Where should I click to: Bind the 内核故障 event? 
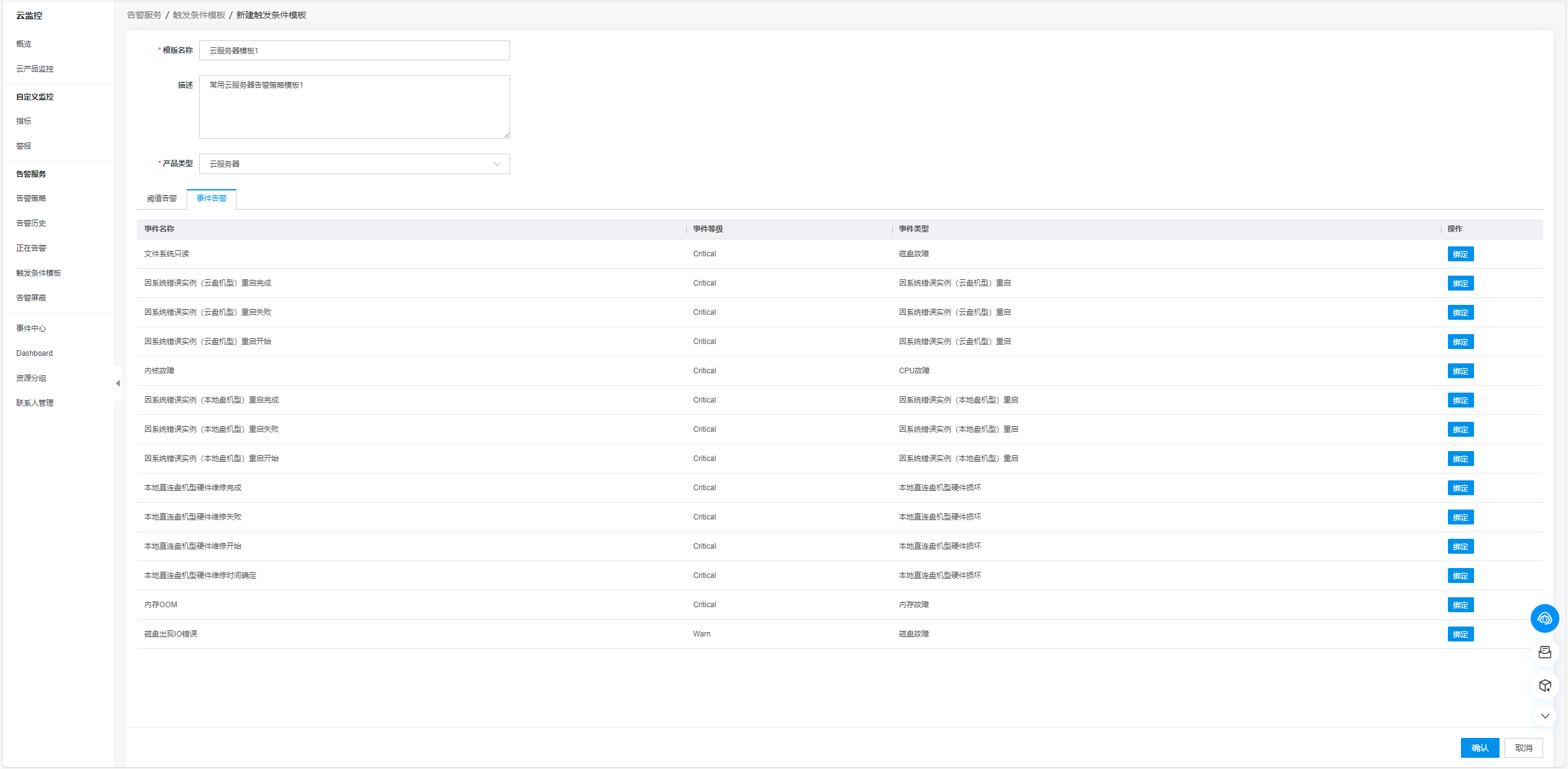pyautogui.click(x=1460, y=371)
